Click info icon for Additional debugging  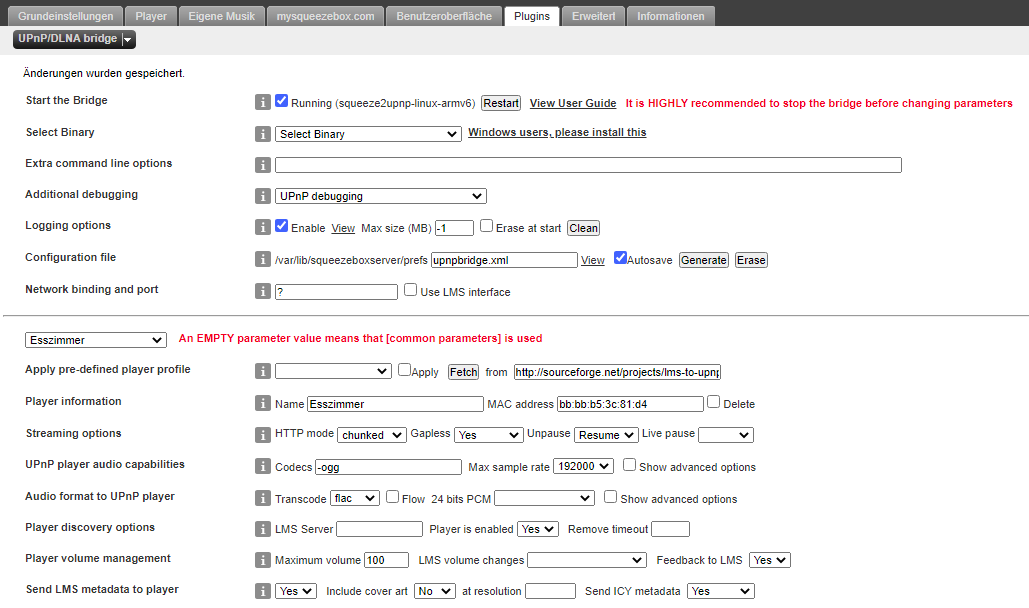coord(263,196)
